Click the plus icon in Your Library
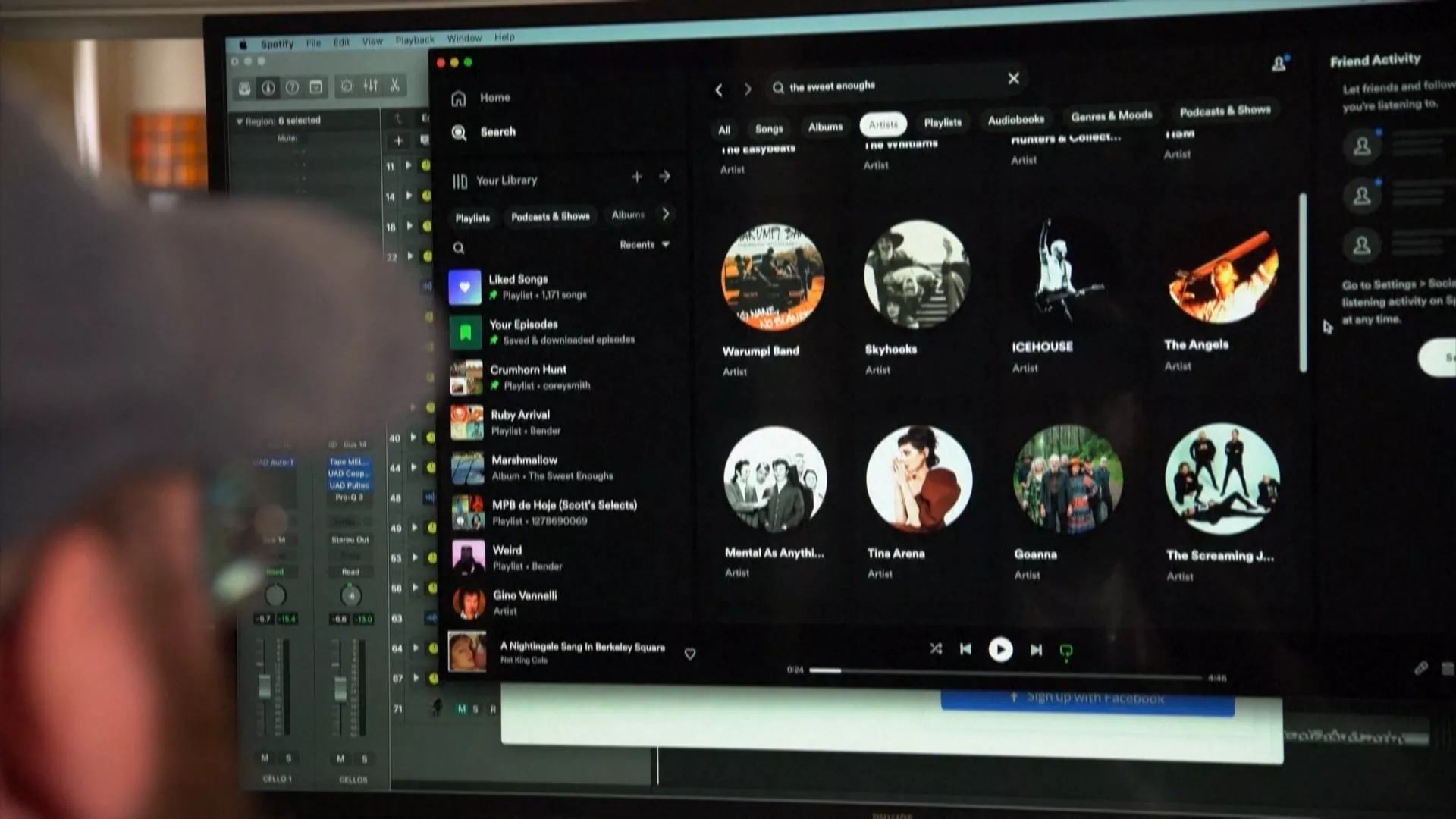This screenshot has height=819, width=1456. point(637,177)
